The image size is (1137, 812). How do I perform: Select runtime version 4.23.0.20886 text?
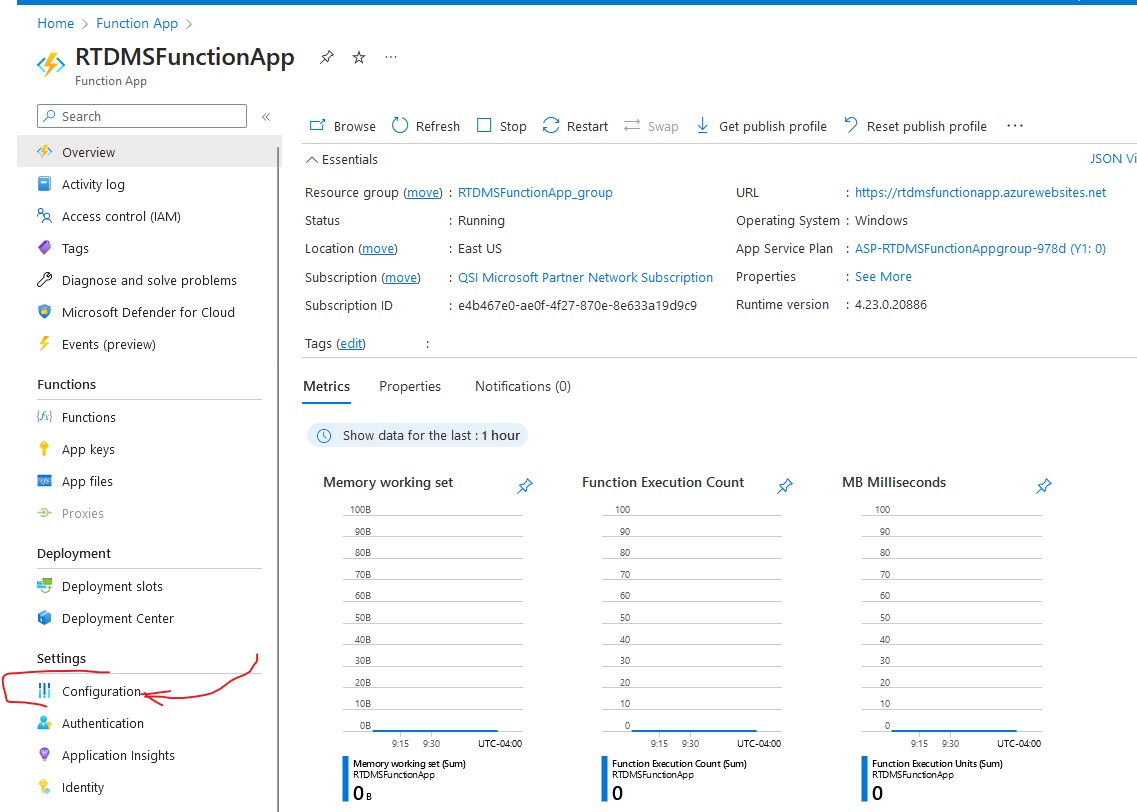pos(890,304)
